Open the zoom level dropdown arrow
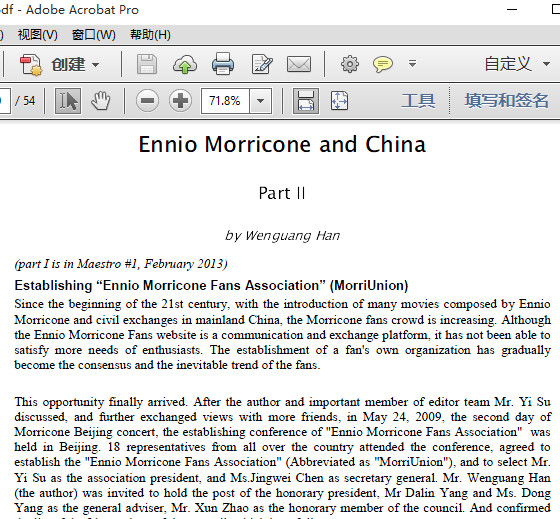 tap(260, 101)
